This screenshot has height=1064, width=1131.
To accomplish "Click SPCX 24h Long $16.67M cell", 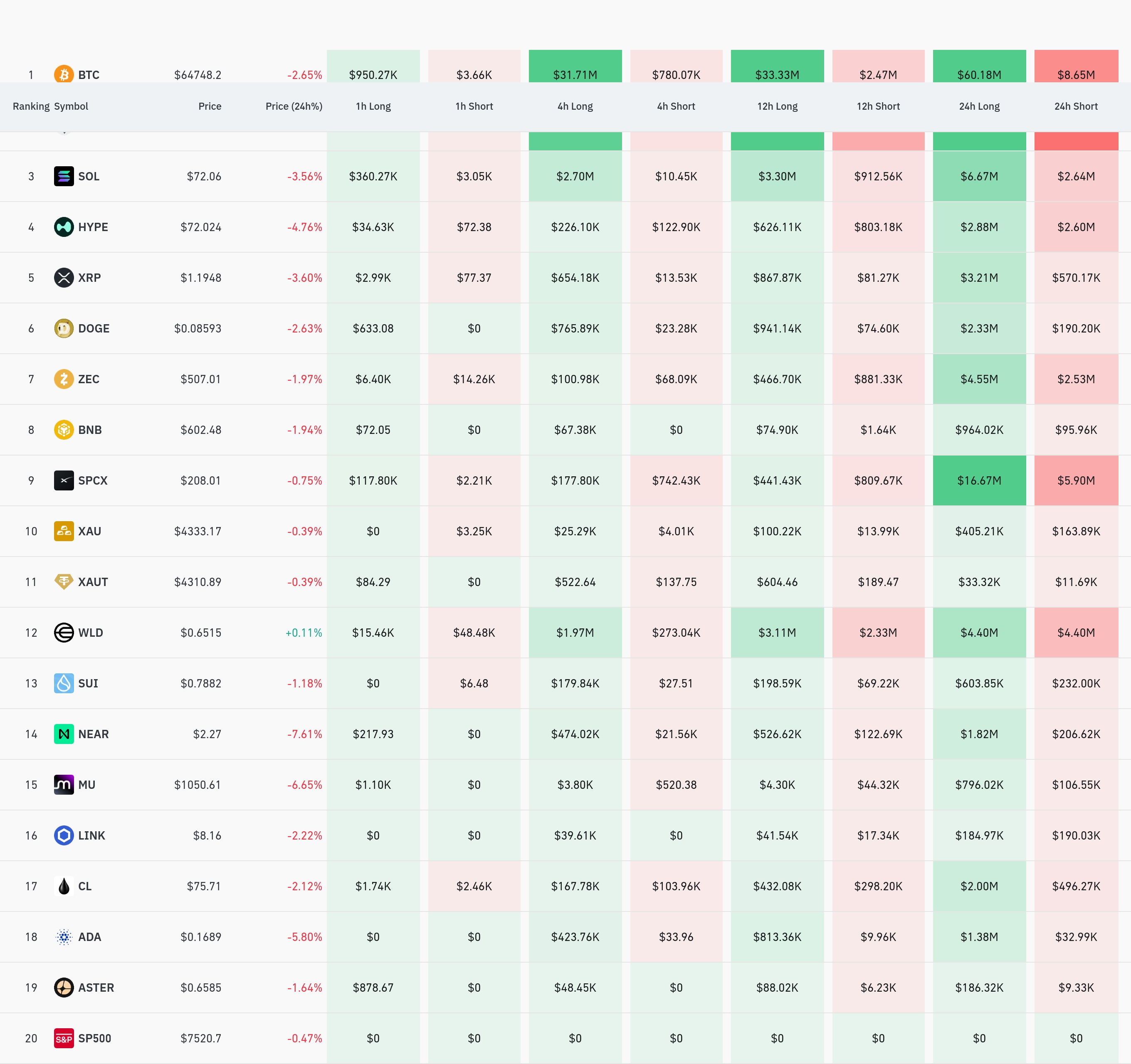I will click(979, 480).
